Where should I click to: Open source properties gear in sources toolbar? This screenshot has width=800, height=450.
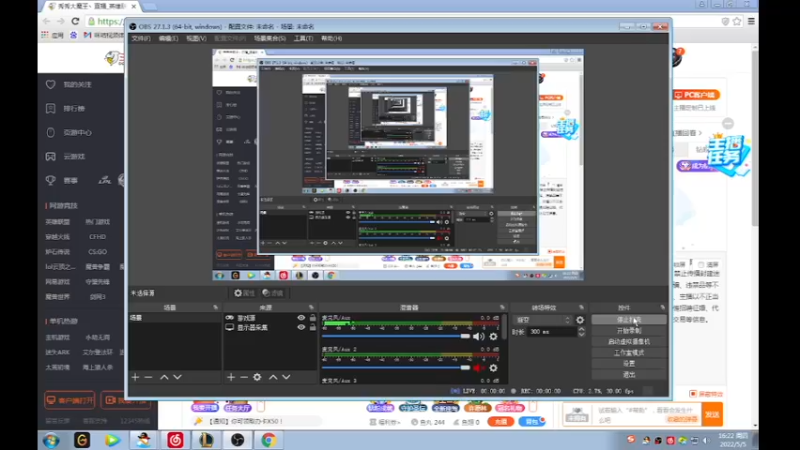(x=257, y=377)
